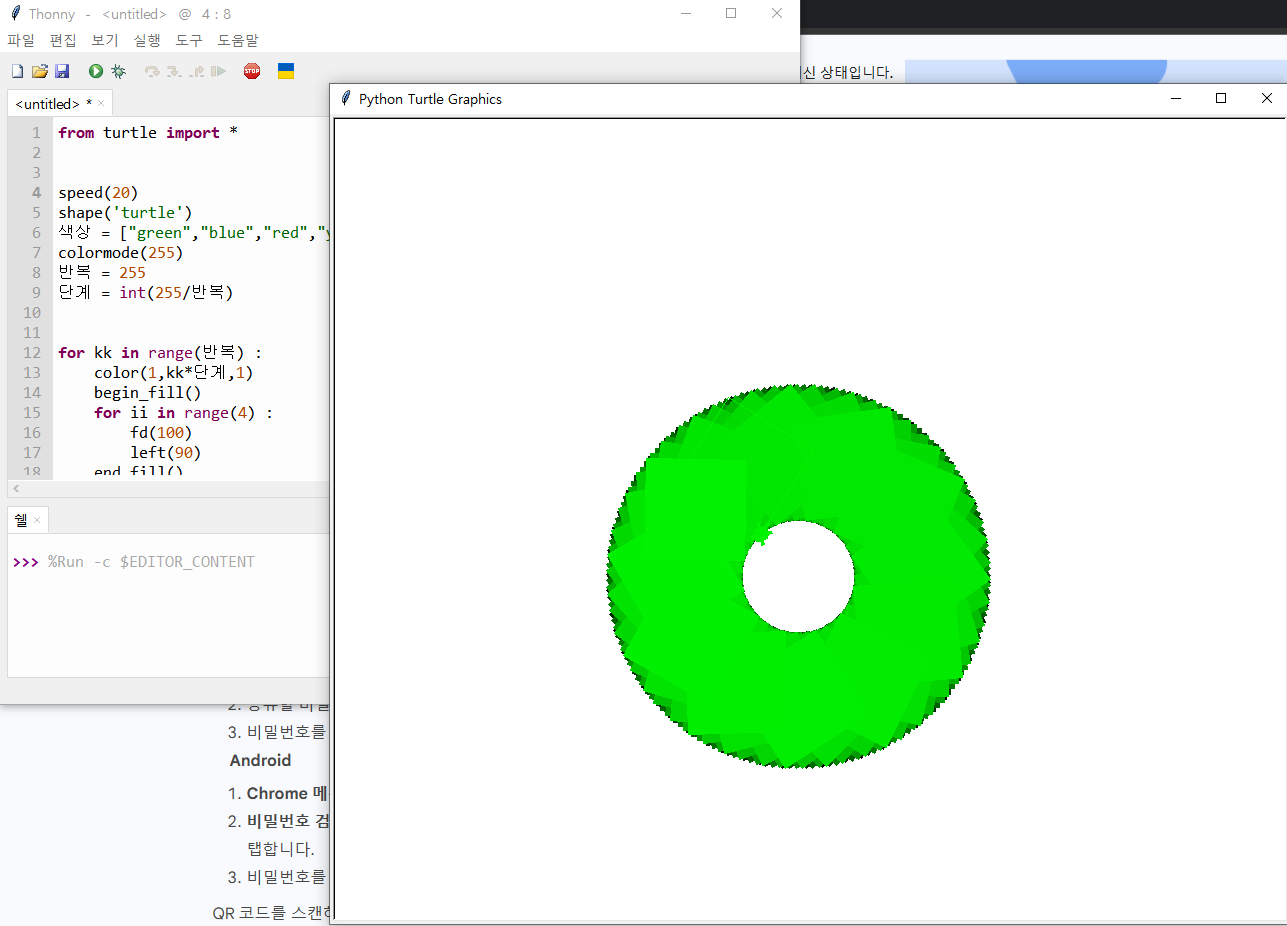Click the '%Run -c $EDITOR_CONTENT' shell text

151,562
